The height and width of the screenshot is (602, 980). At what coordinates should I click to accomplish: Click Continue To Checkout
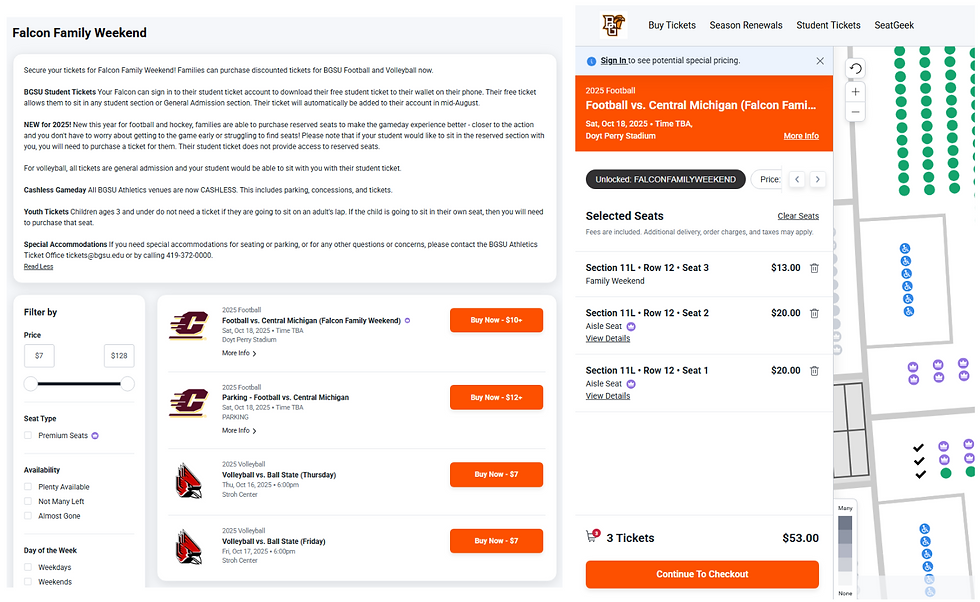pos(702,574)
